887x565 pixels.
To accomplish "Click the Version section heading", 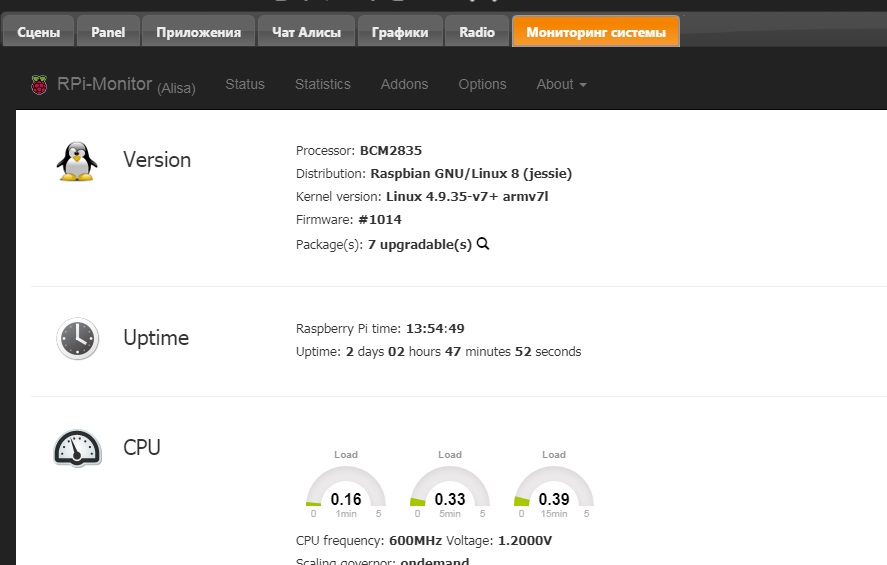I will click(157, 160).
